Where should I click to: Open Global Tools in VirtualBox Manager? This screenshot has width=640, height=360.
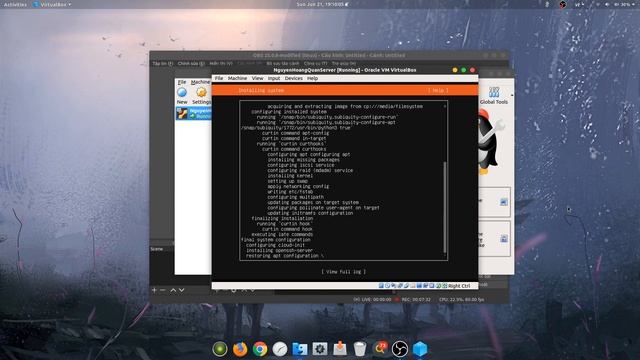pyautogui.click(x=494, y=96)
